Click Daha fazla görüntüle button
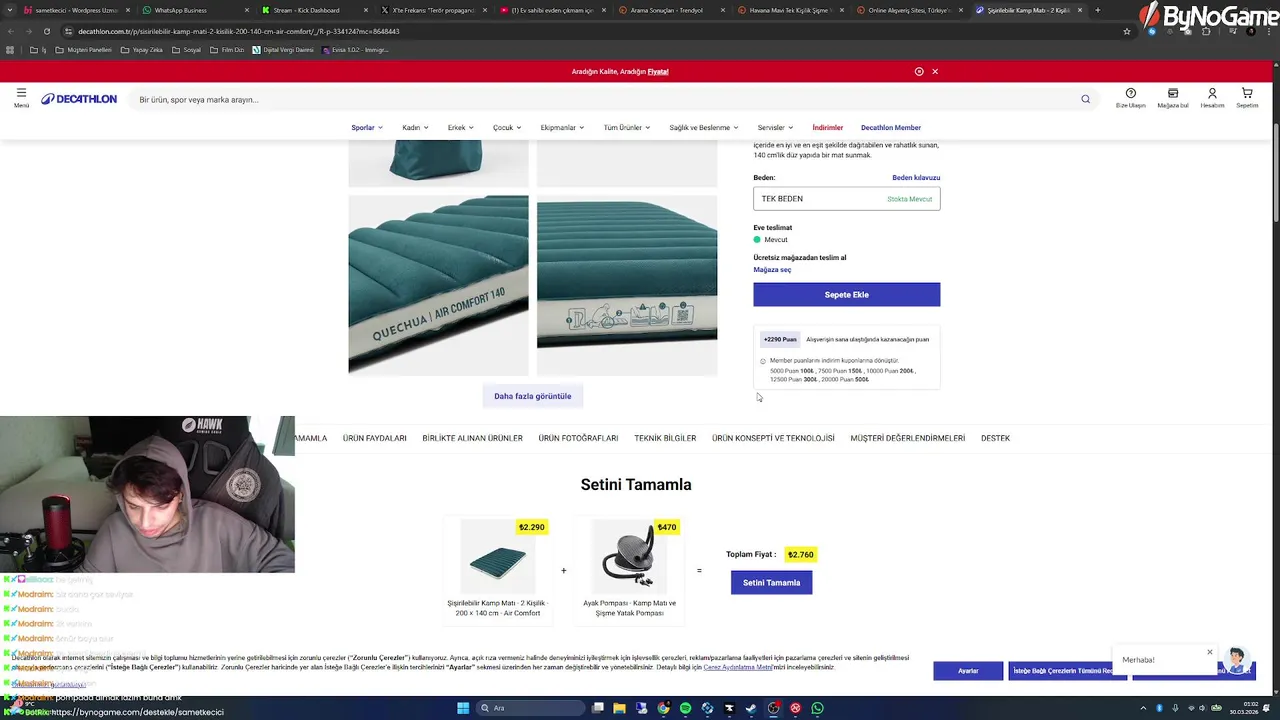 point(533,396)
